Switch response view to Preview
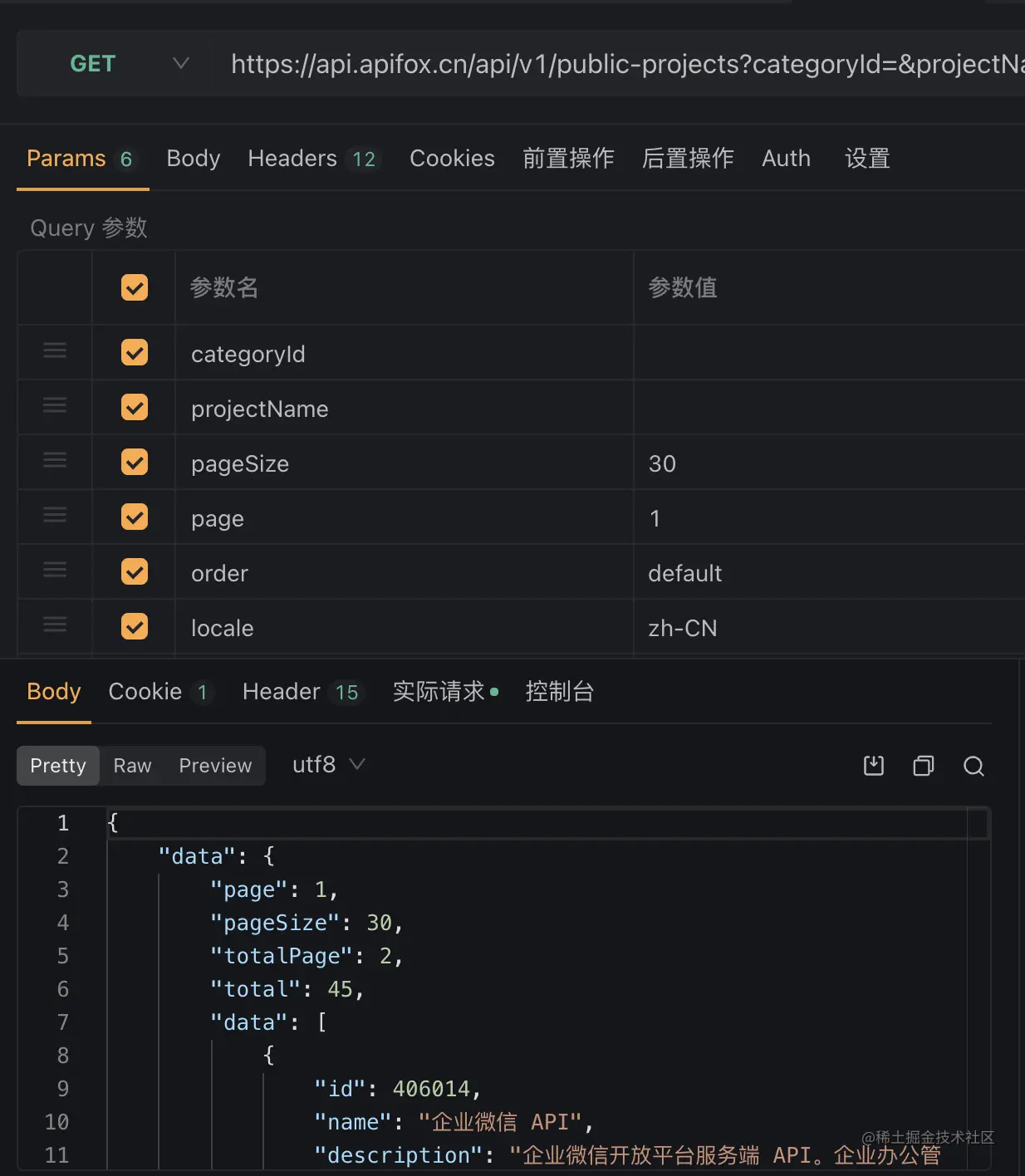Viewport: 1025px width, 1176px height. click(x=214, y=765)
